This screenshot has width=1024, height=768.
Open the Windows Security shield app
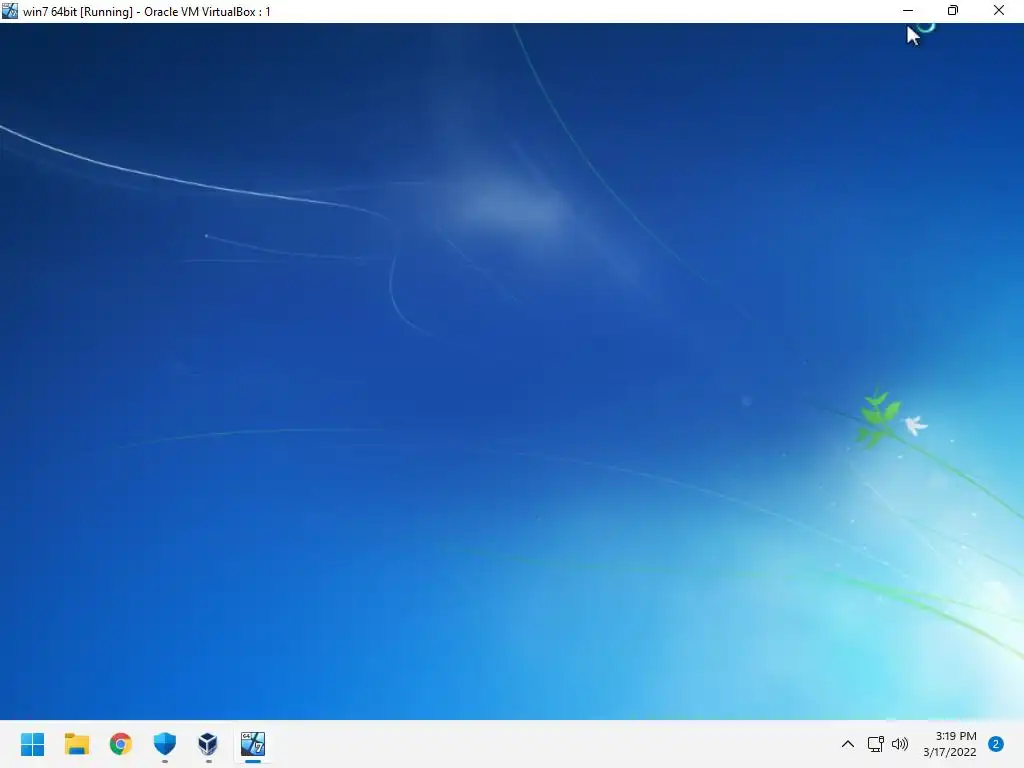pyautogui.click(x=165, y=744)
